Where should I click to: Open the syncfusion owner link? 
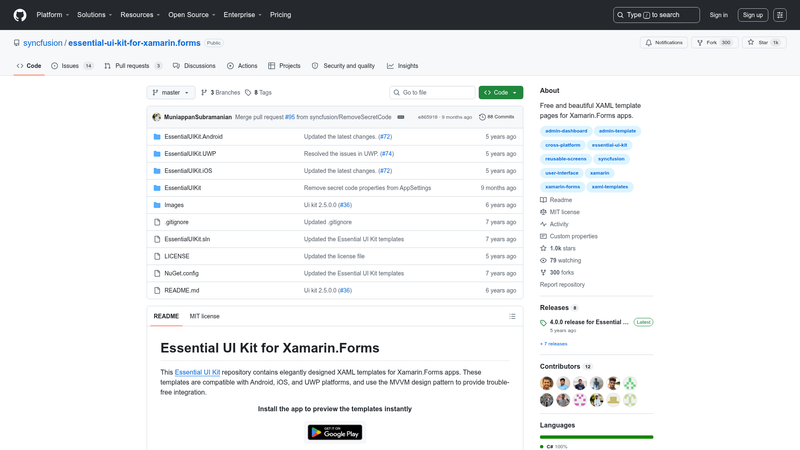point(43,43)
